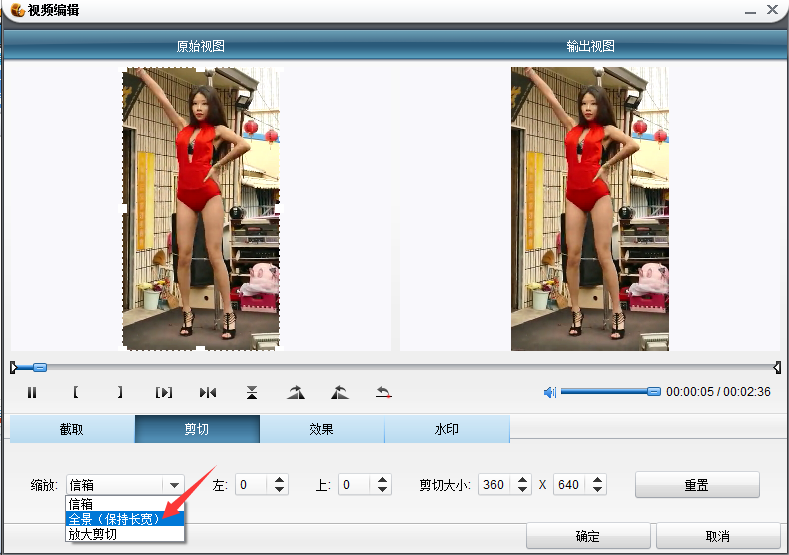This screenshot has height=555, width=789.
Task: Click the timeline start marker
Action: (x=14, y=367)
